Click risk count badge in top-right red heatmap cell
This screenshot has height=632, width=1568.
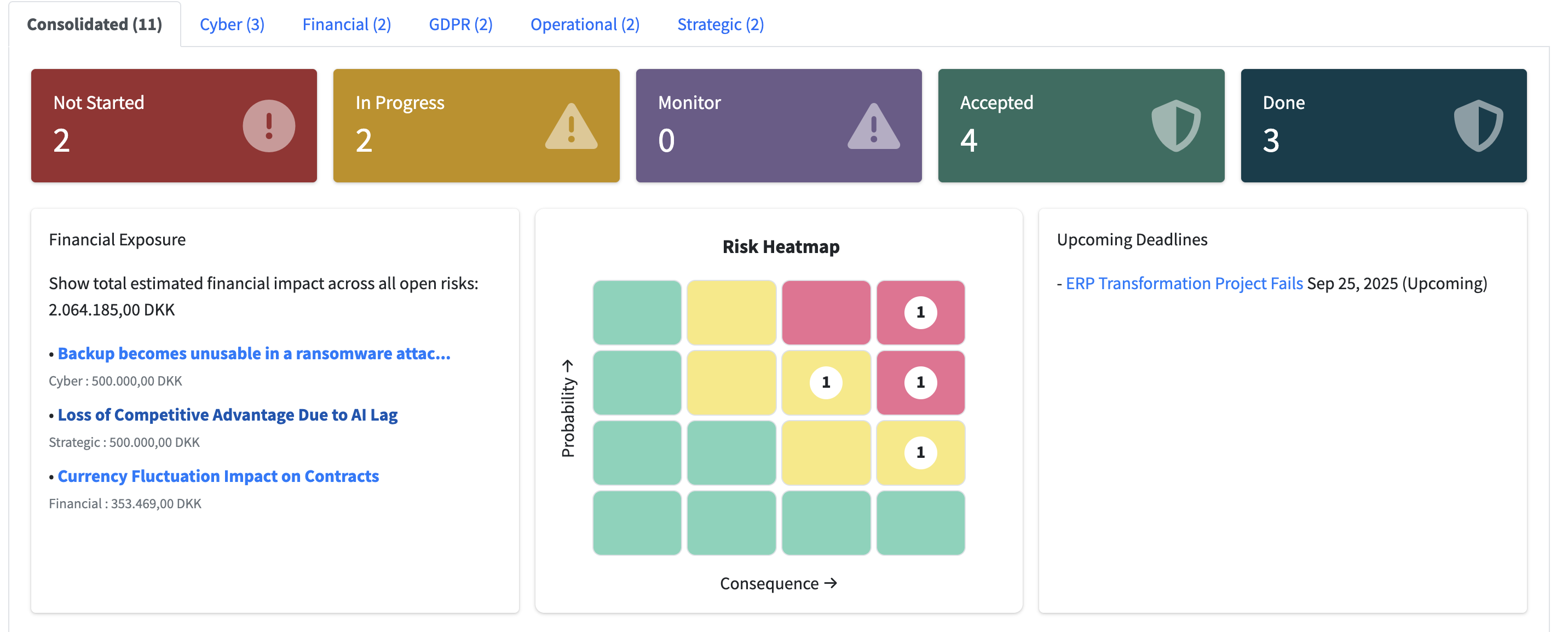(920, 312)
